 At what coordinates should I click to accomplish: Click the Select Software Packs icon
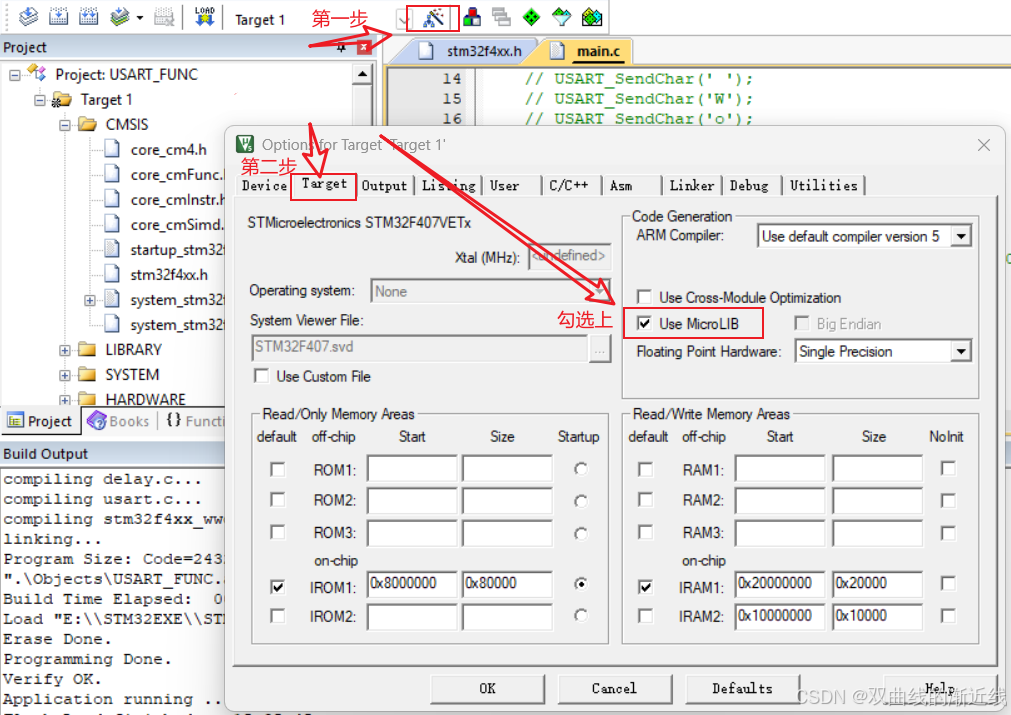(562, 17)
